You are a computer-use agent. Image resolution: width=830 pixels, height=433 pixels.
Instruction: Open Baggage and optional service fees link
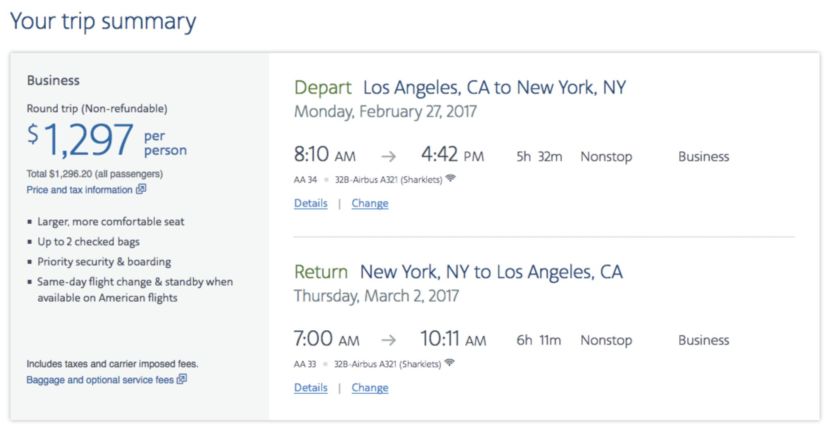(x=100, y=380)
